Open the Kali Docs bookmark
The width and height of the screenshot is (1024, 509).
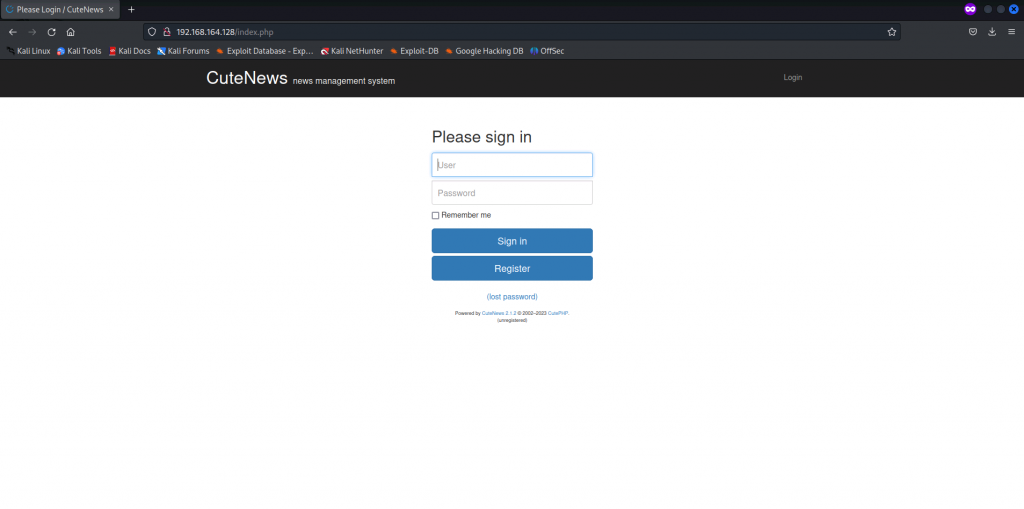129,51
